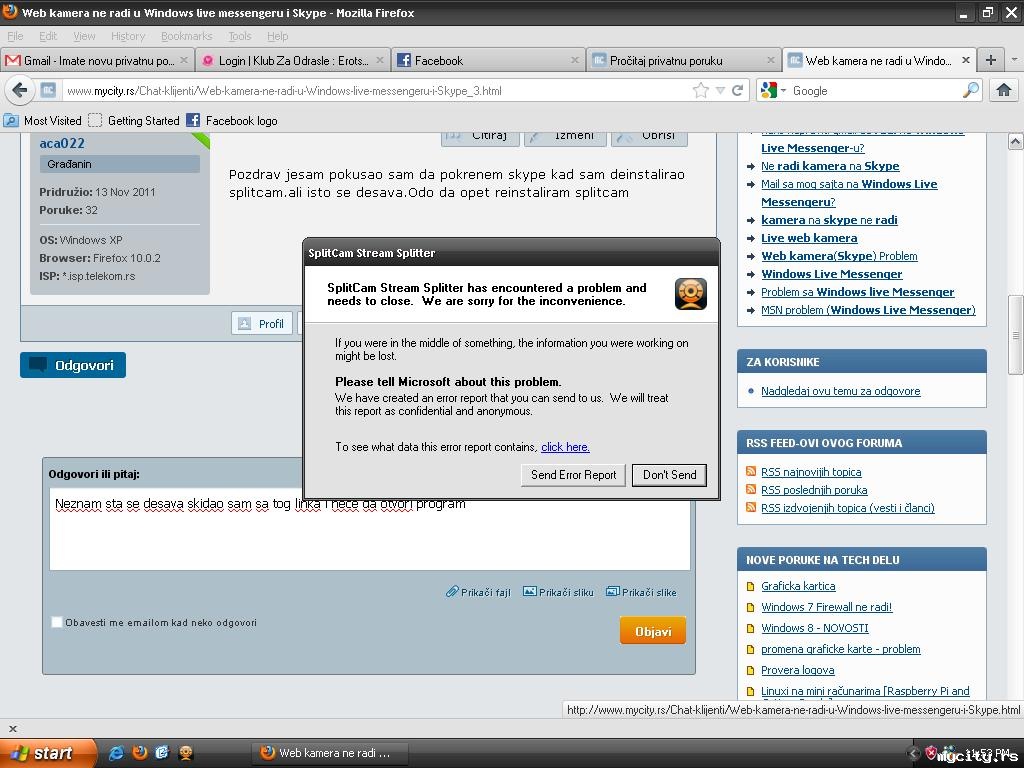
Task: Launch Firefox from quick launch bar
Action: click(x=140, y=753)
